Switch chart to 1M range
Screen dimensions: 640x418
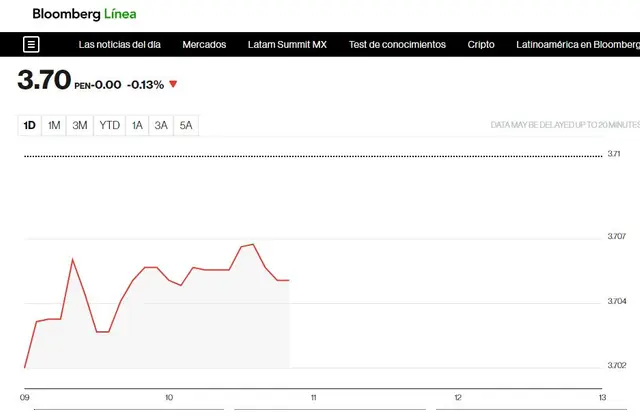[54, 125]
